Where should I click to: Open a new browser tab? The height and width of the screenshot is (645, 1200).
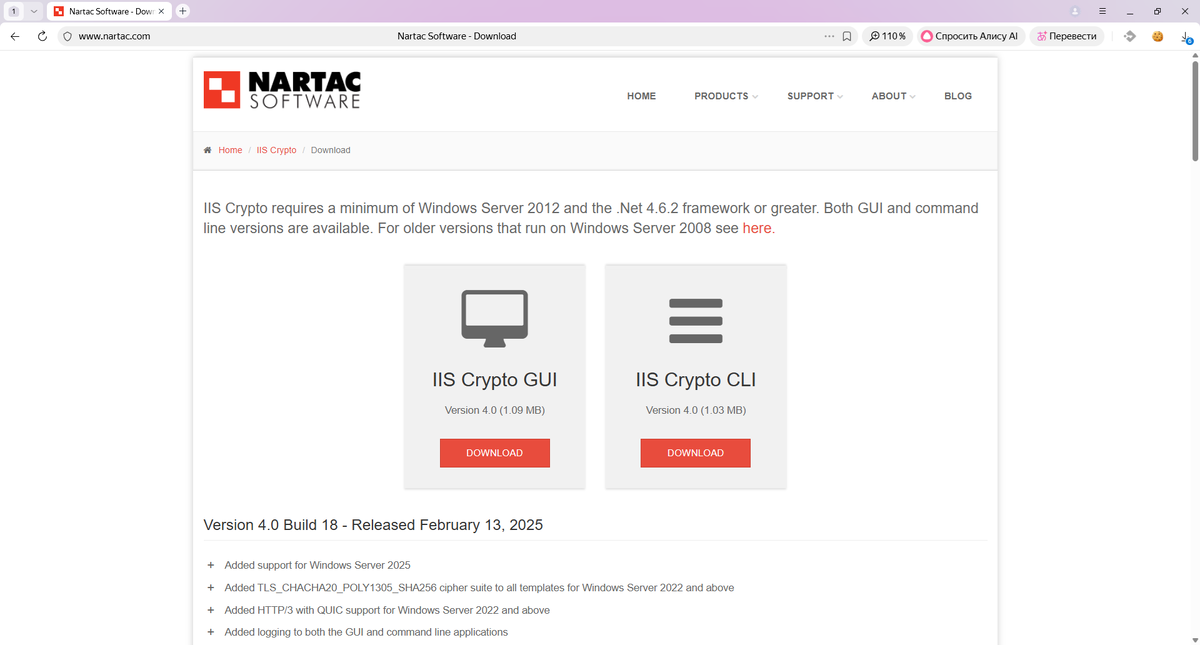pyautogui.click(x=183, y=11)
